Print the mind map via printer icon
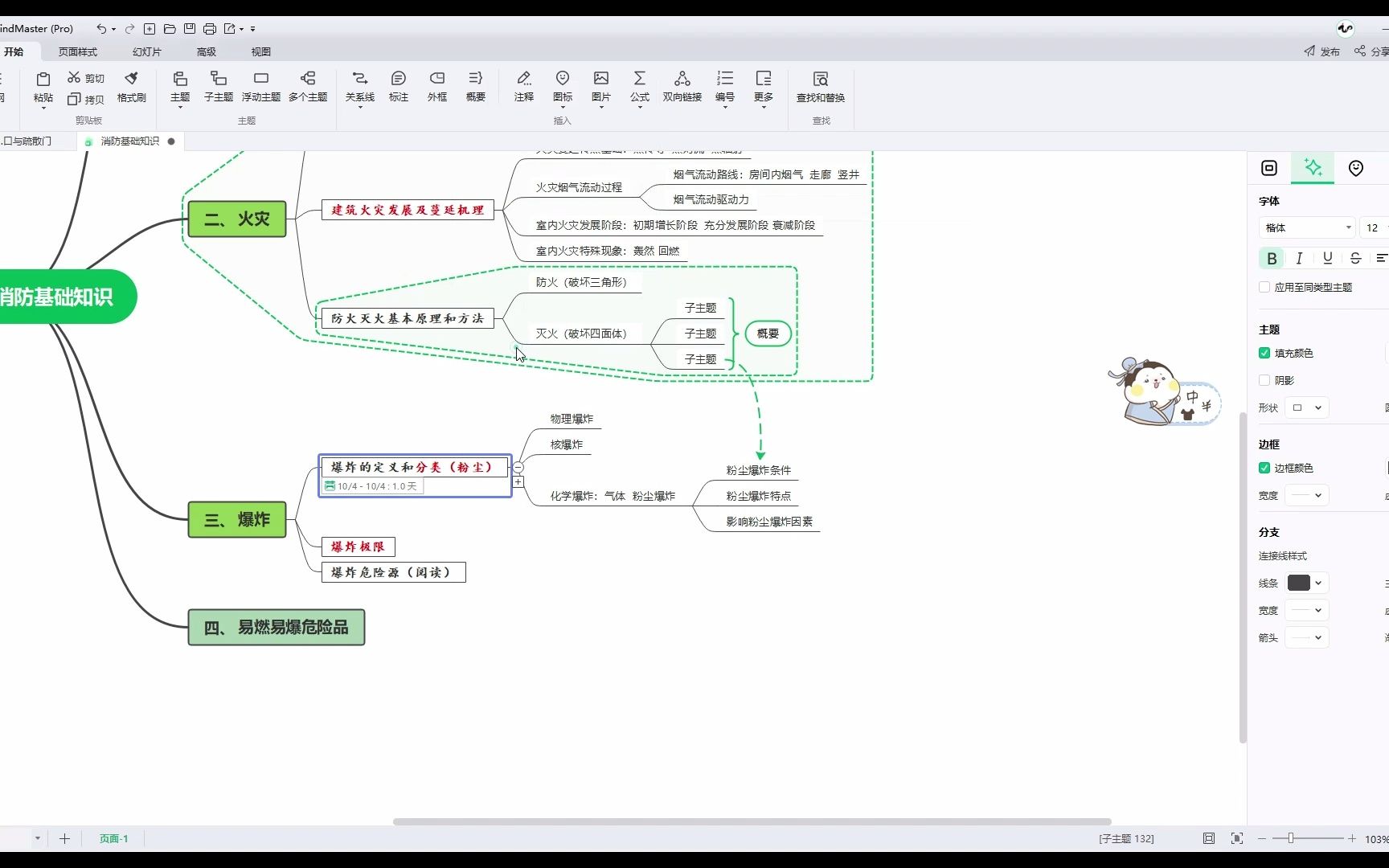The height and width of the screenshot is (868, 1389). (x=210, y=29)
